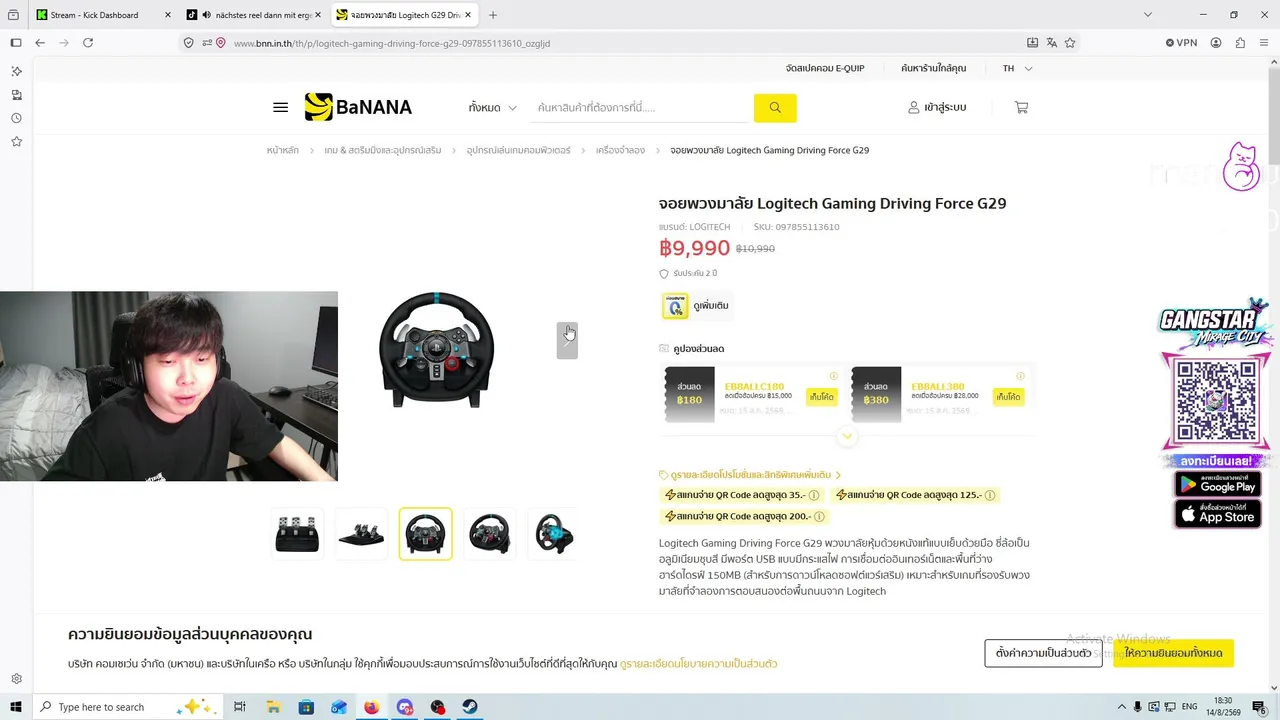The height and width of the screenshot is (720, 1280).
Task: Open the TH language dropdown
Action: tap(1017, 69)
